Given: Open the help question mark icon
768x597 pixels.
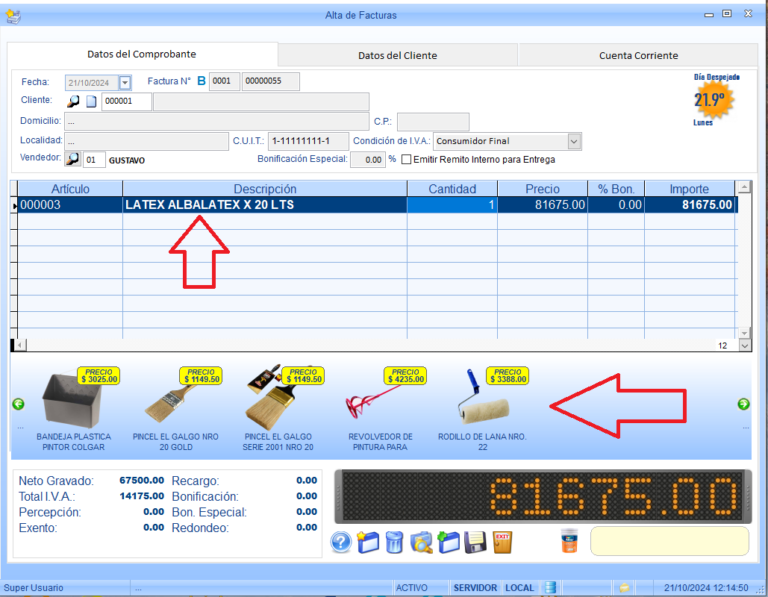Looking at the screenshot, I should 341,543.
